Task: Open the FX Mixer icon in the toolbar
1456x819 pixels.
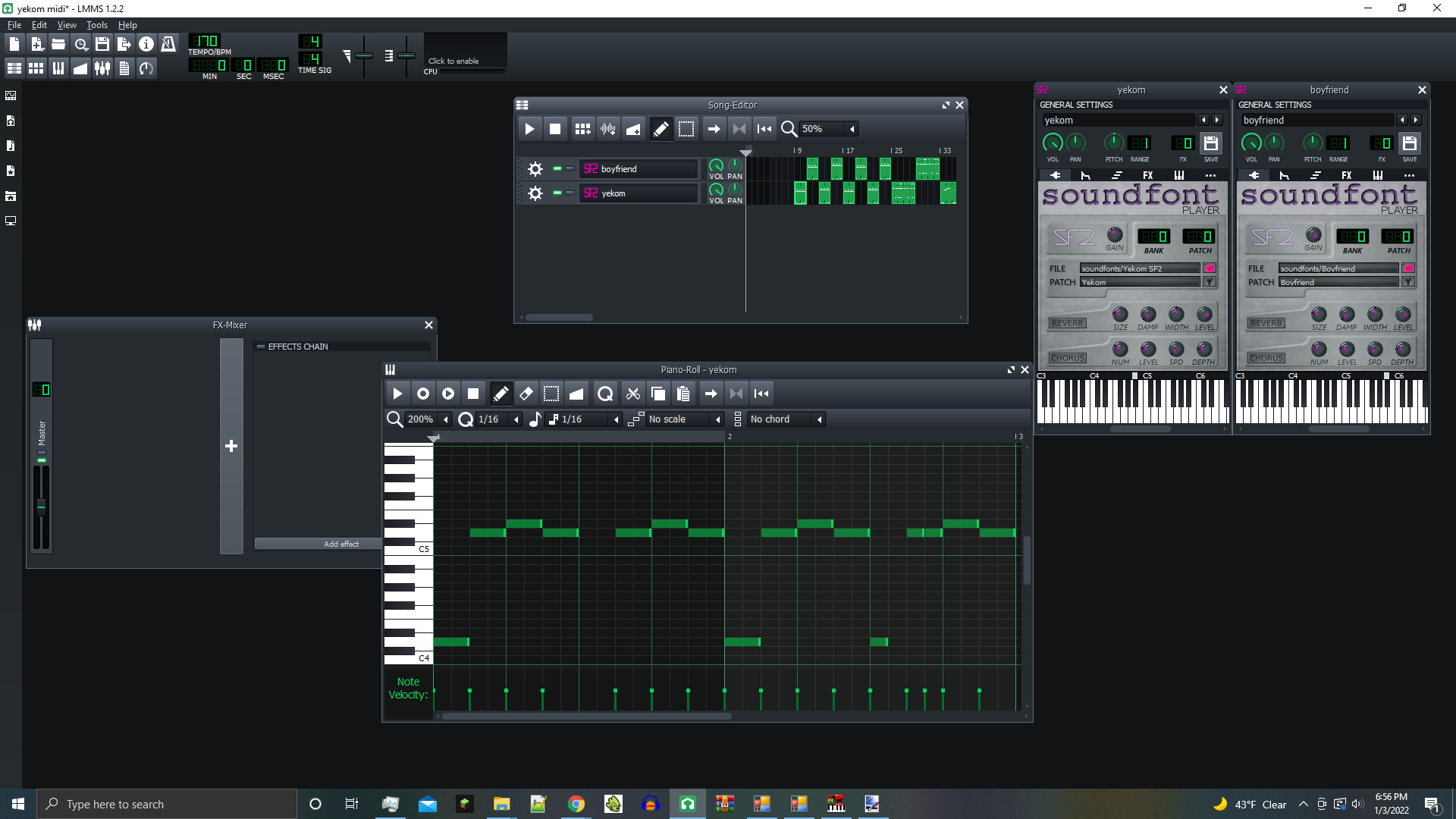Action: pyautogui.click(x=102, y=67)
